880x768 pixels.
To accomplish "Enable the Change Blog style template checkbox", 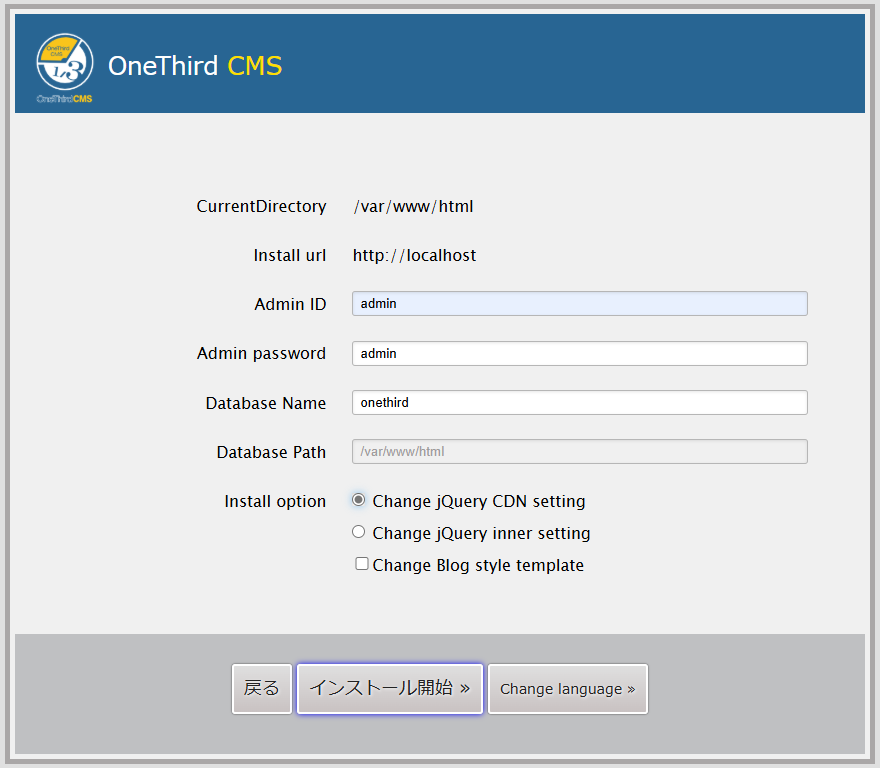I will [x=362, y=564].
